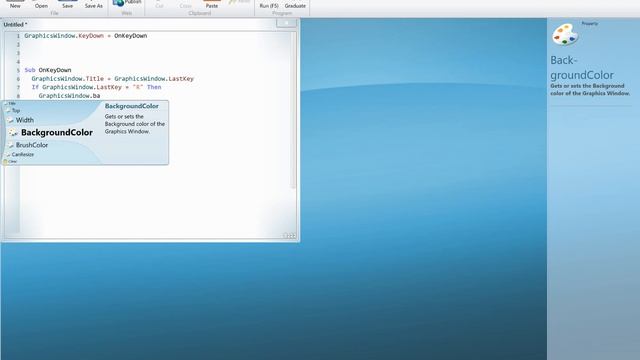Viewport: 640px width, 360px height.
Task: Place cursor on line 1 KeyDown code
Action: 86,36
